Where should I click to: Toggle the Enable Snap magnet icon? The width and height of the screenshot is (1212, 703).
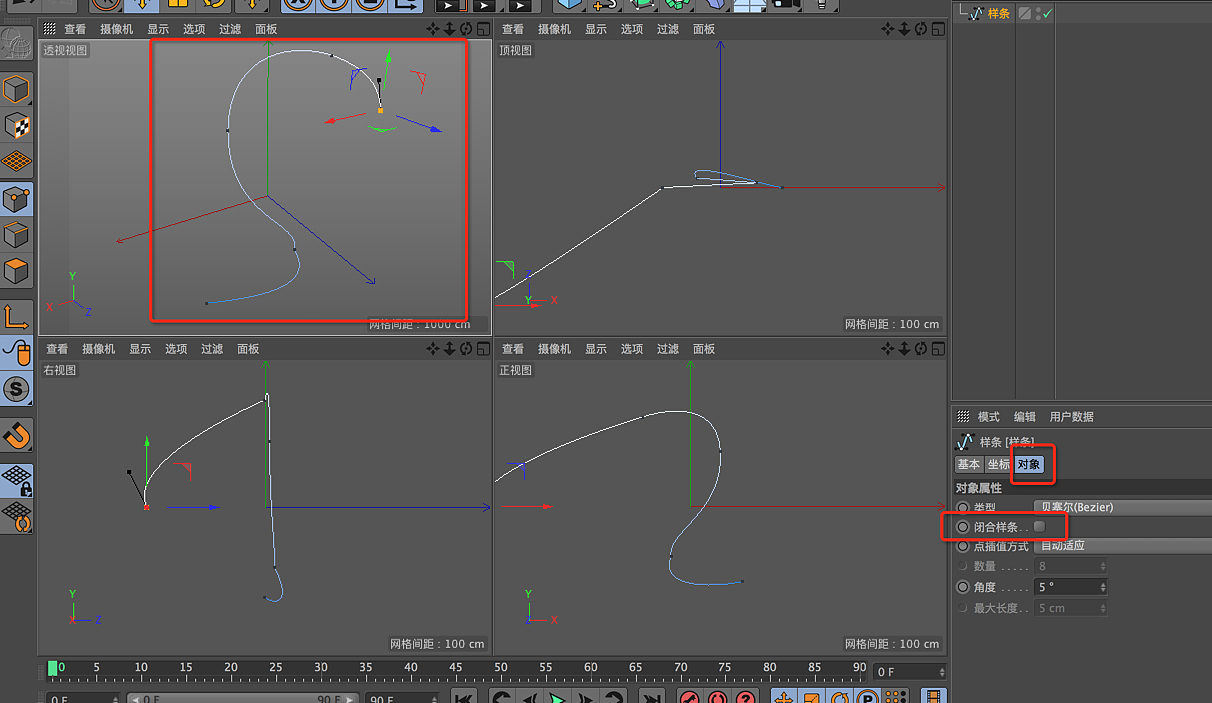[17, 435]
